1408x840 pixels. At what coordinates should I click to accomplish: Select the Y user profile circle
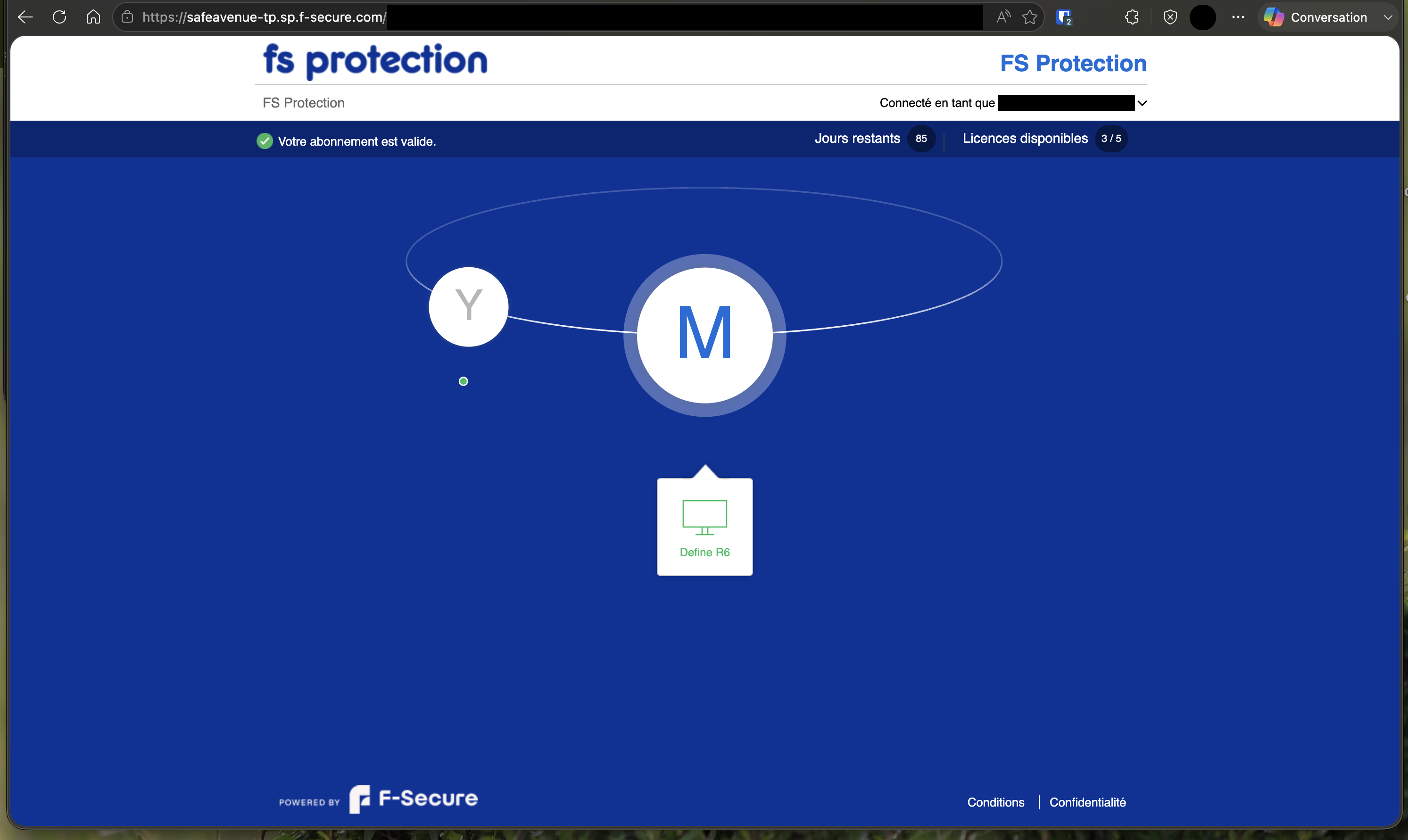pos(468,307)
